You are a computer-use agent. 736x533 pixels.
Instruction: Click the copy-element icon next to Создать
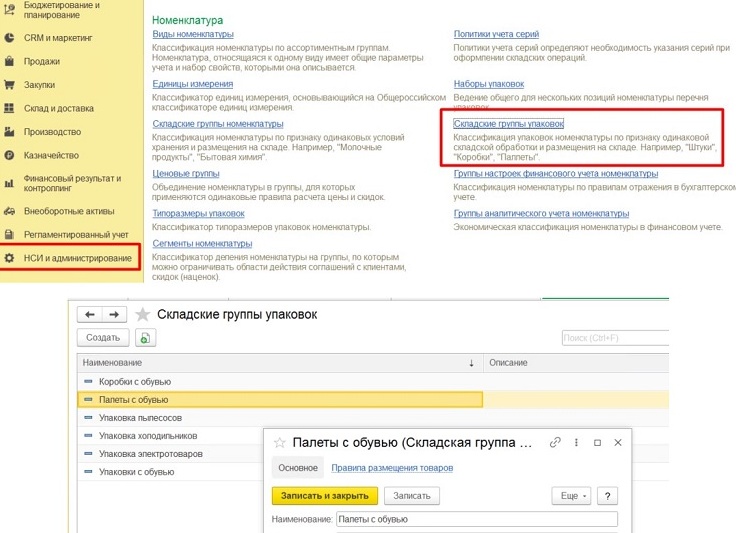coord(146,338)
